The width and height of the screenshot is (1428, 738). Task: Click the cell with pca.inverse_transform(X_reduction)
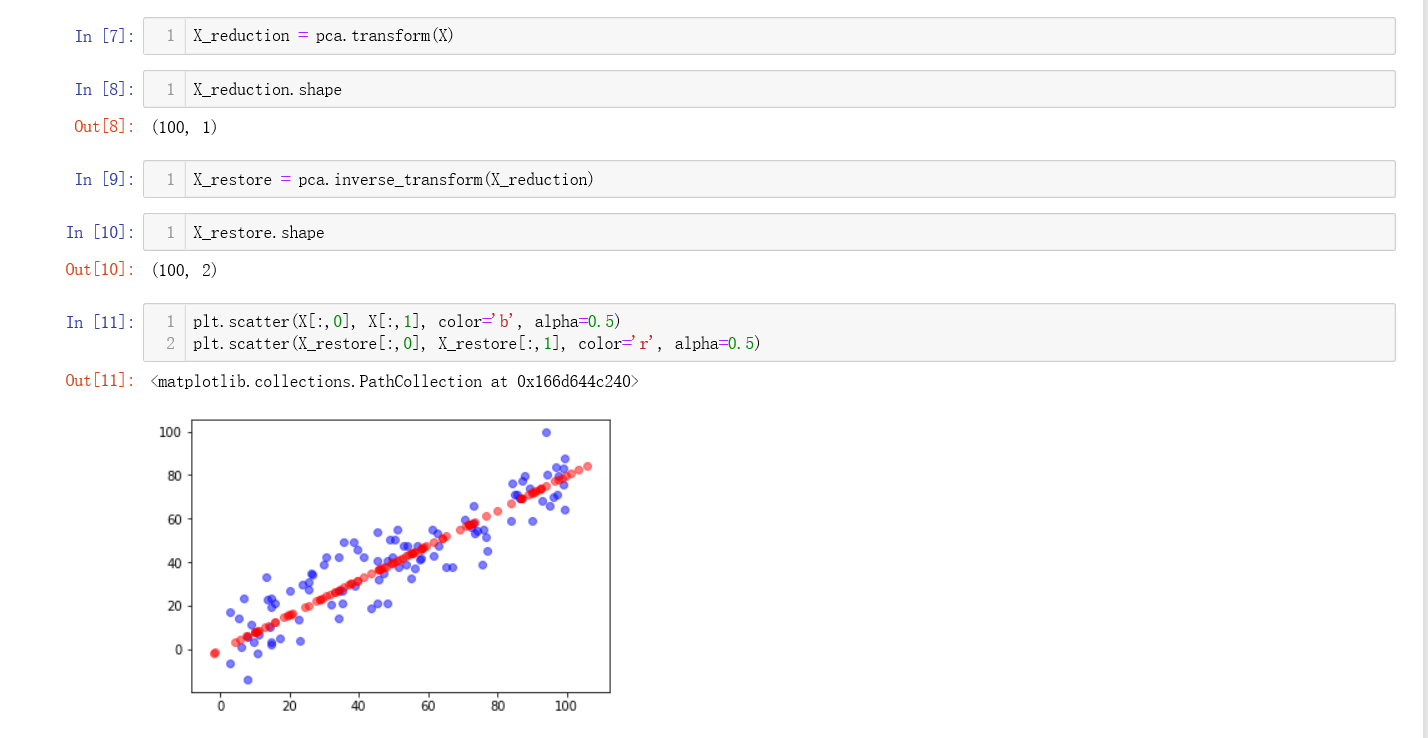pos(768,179)
